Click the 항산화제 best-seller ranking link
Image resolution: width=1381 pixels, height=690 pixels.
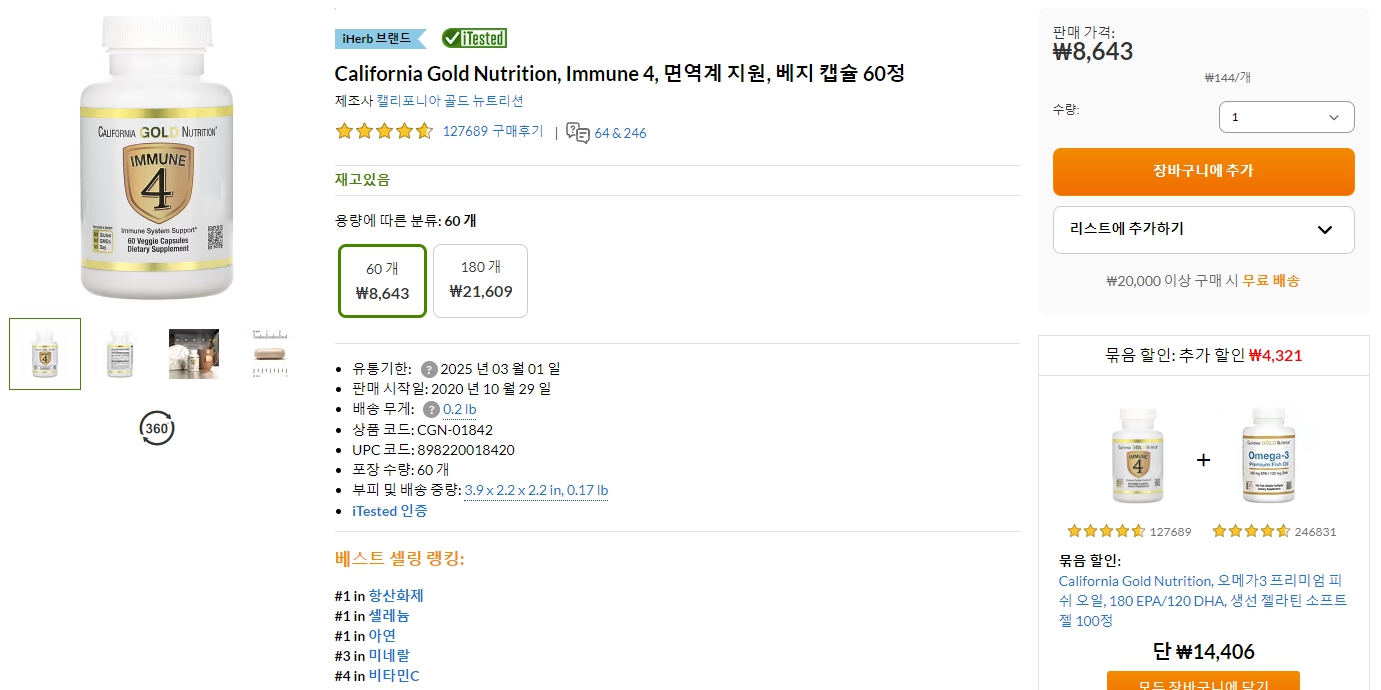(397, 594)
